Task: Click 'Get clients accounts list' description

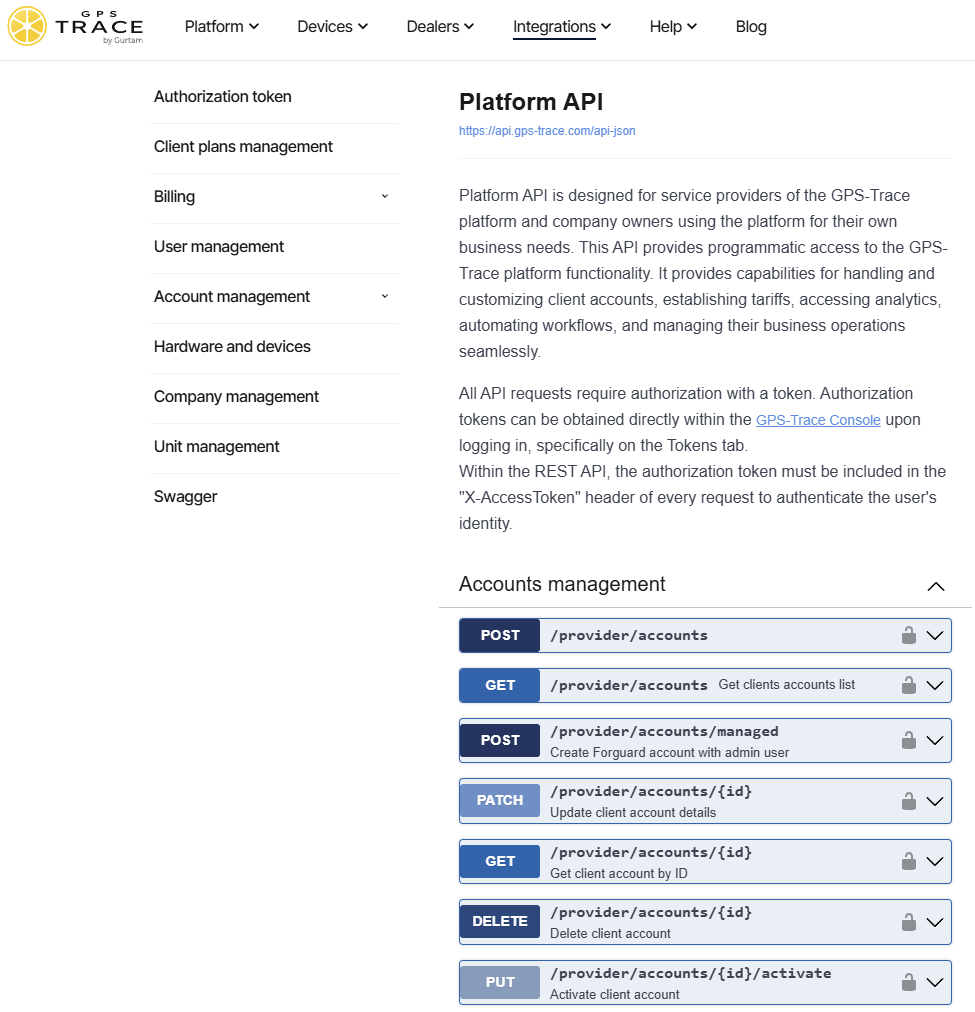Action: coord(787,685)
